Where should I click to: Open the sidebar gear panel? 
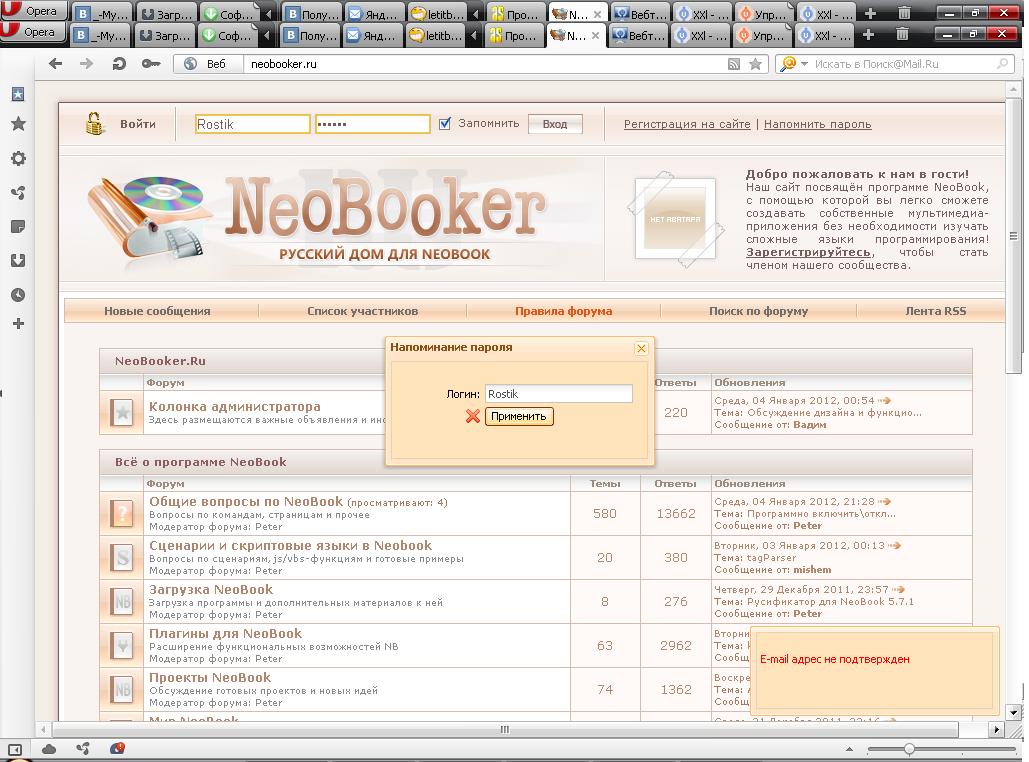[18, 158]
